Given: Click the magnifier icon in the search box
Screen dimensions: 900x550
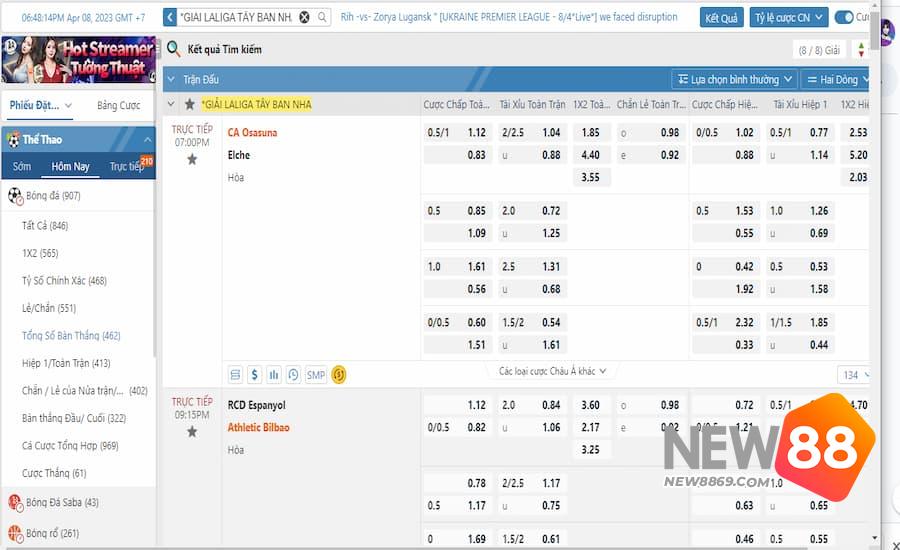Looking at the screenshot, I should 321,18.
